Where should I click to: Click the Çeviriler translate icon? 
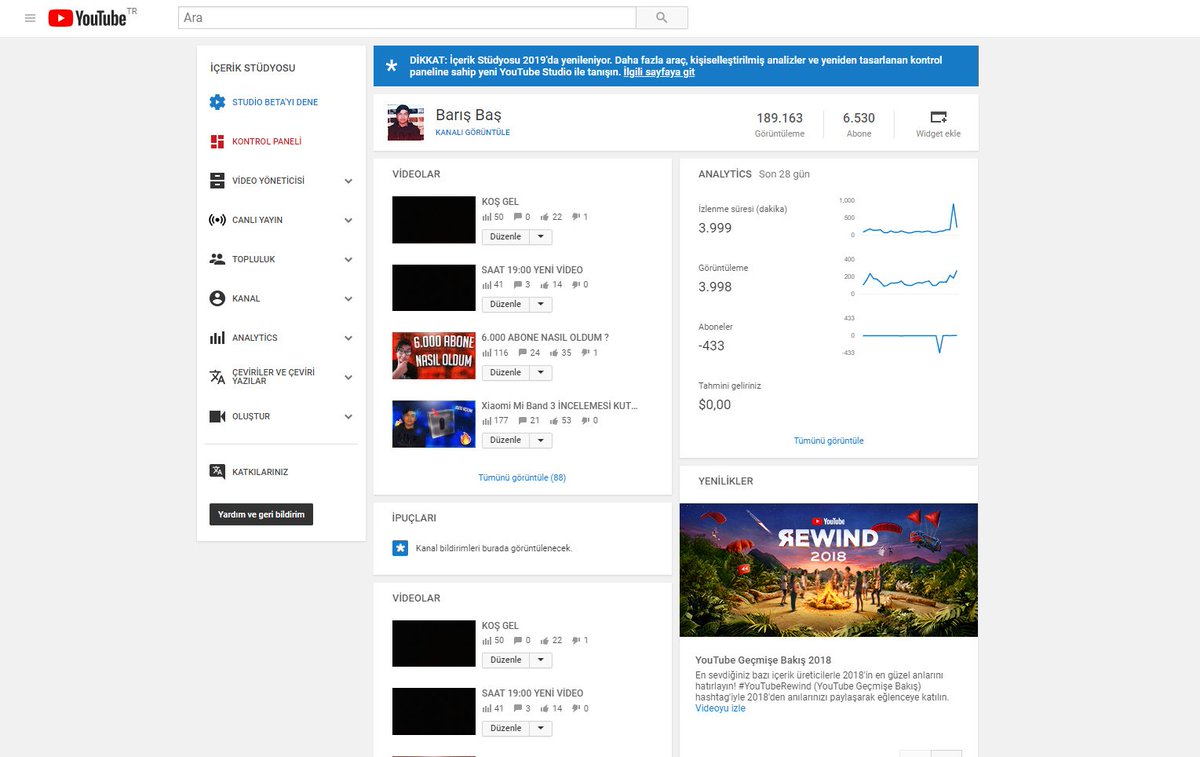[x=217, y=377]
